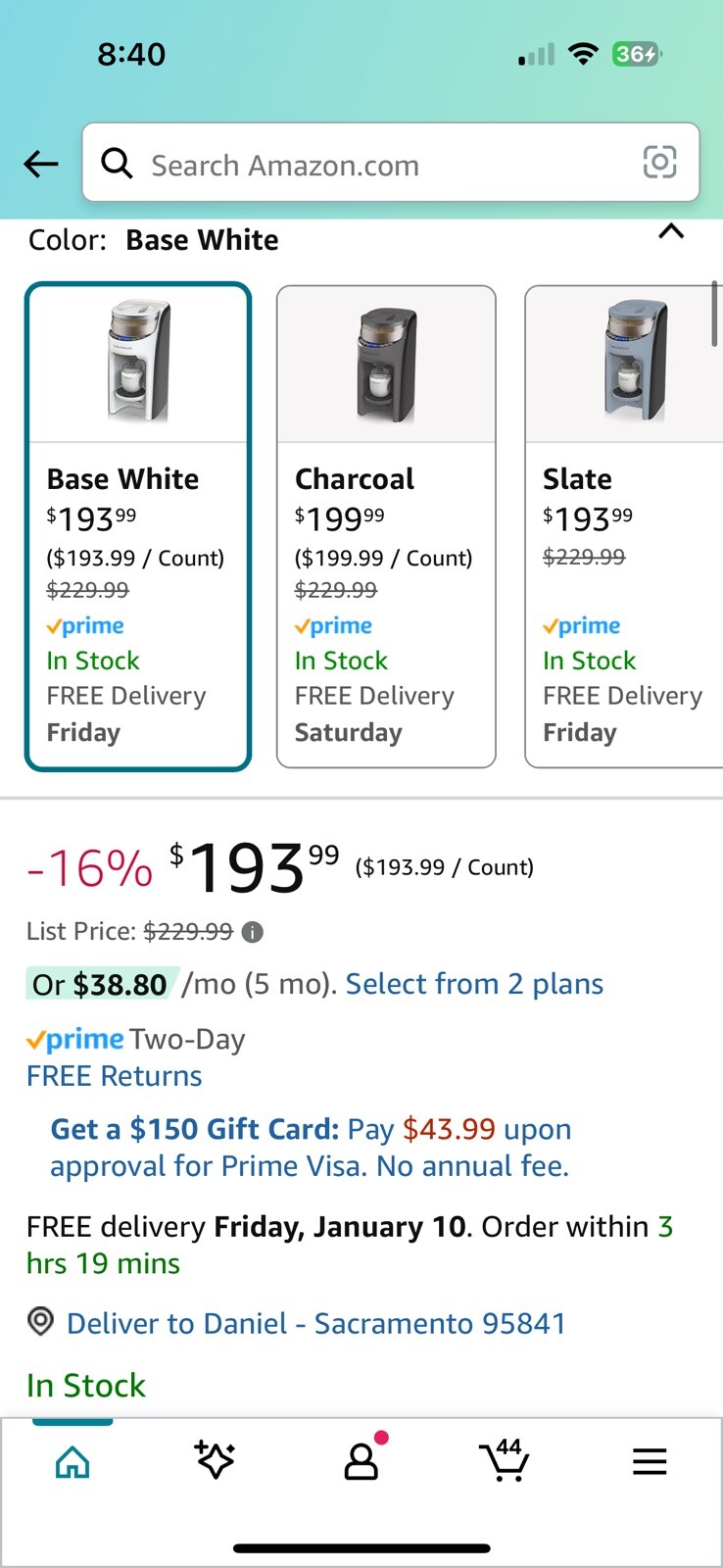723x1568 pixels.
Task: Open the FREE Returns link
Action: point(115,1076)
